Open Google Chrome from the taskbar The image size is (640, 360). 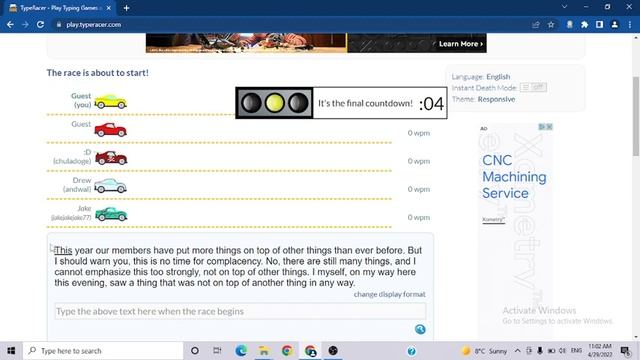point(287,351)
